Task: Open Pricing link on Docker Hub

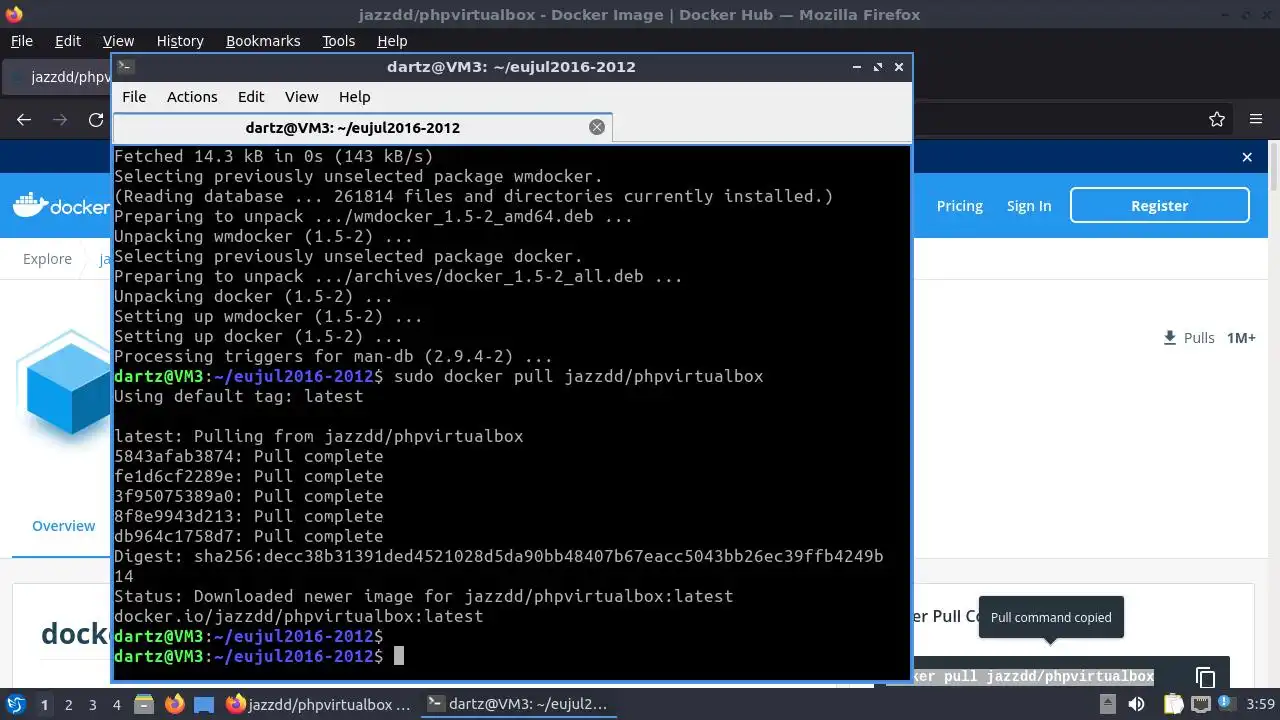Action: 960,206
